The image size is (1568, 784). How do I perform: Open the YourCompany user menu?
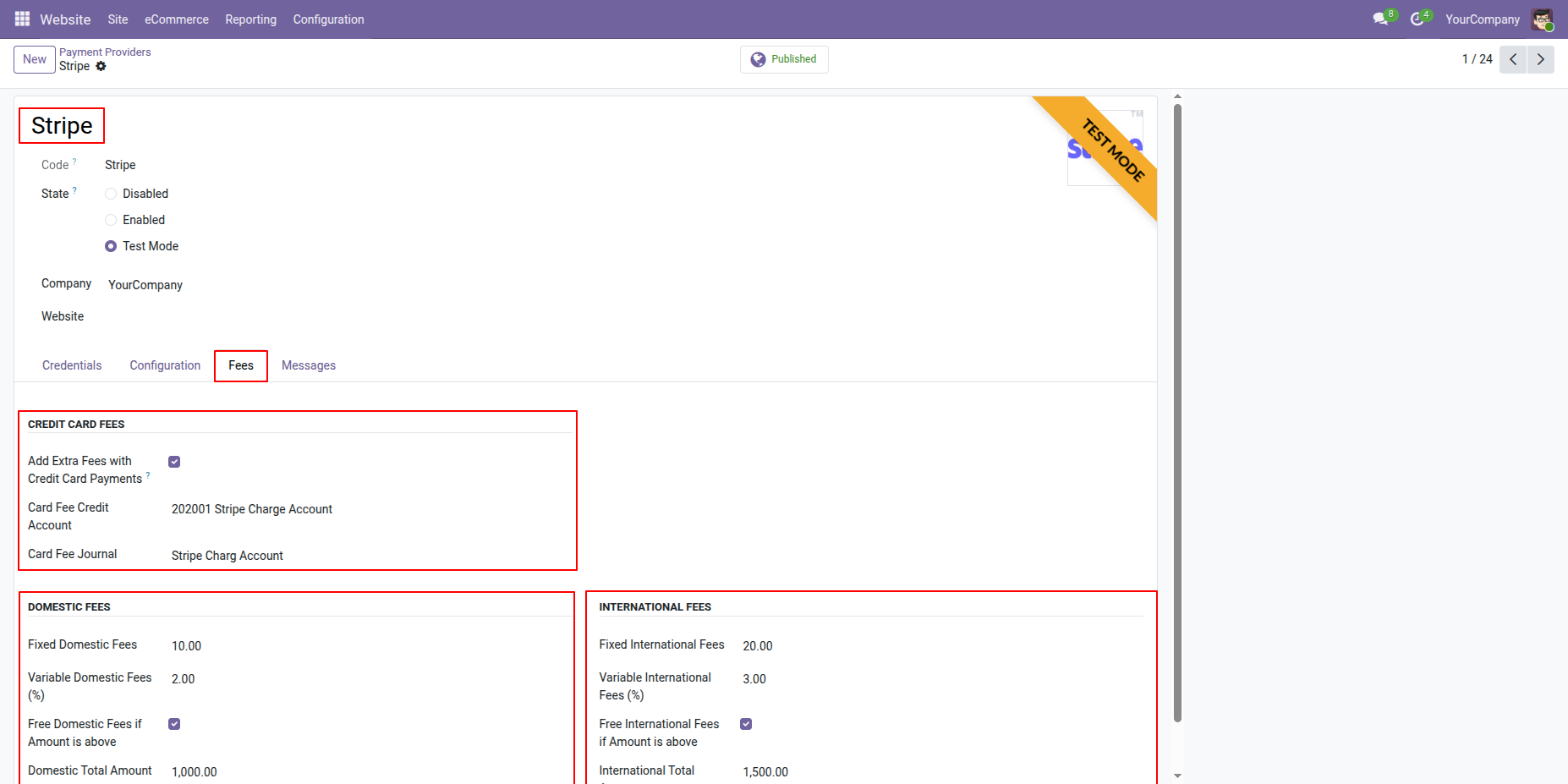coord(1482,19)
